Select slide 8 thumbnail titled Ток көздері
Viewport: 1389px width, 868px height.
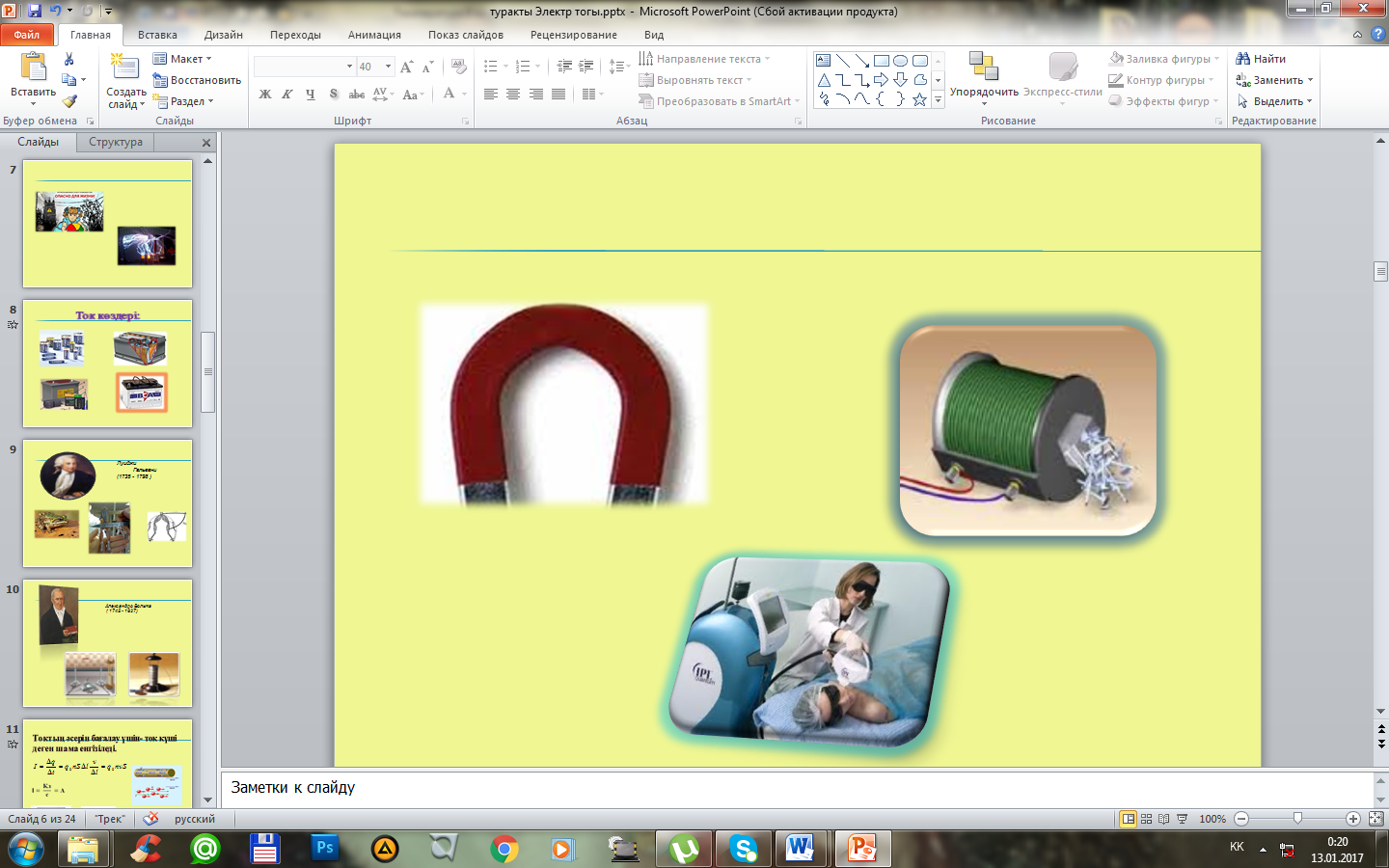[107, 364]
